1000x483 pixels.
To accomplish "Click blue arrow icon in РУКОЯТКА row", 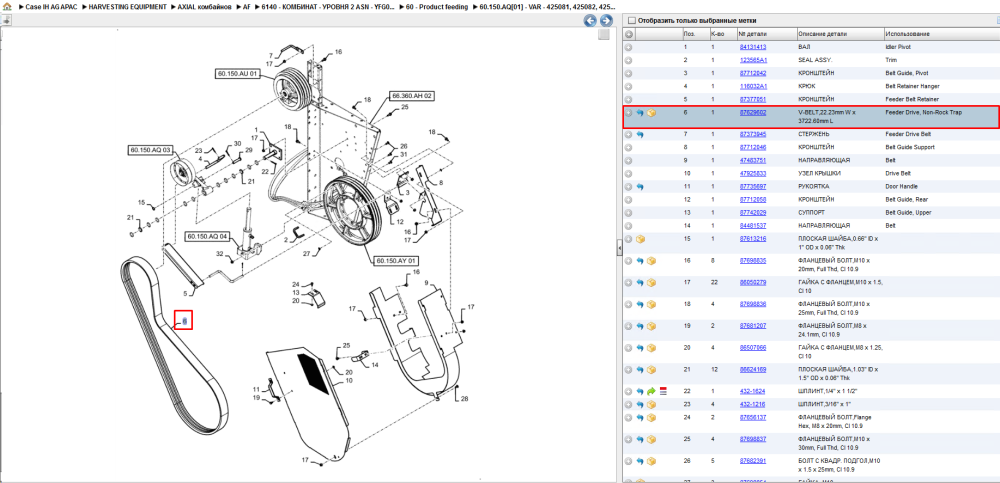I will [x=640, y=187].
